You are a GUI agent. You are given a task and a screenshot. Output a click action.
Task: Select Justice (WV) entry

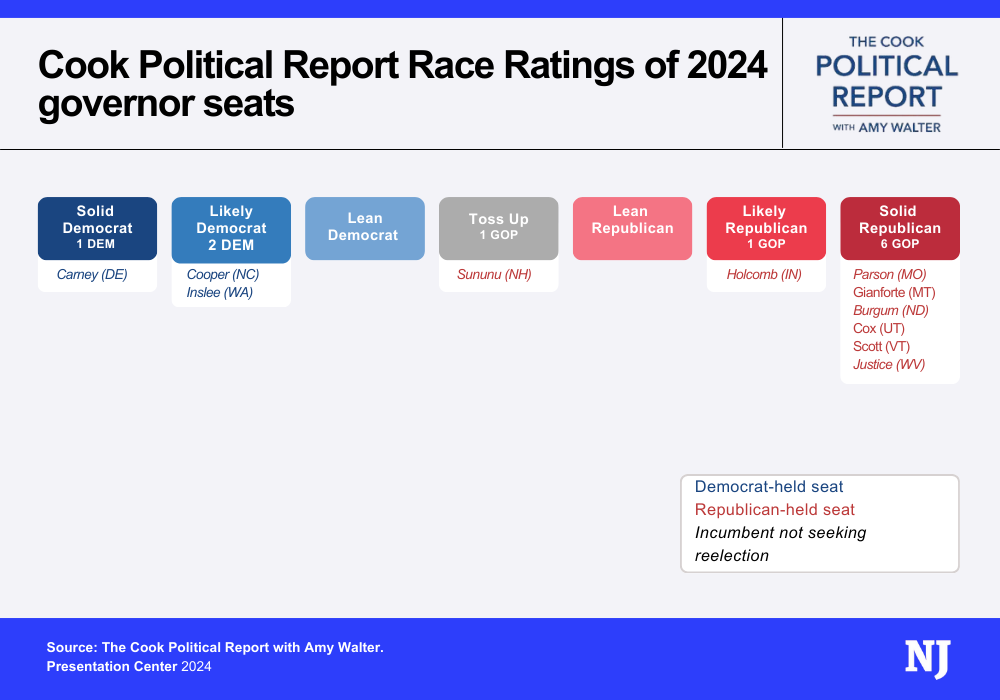click(x=889, y=365)
